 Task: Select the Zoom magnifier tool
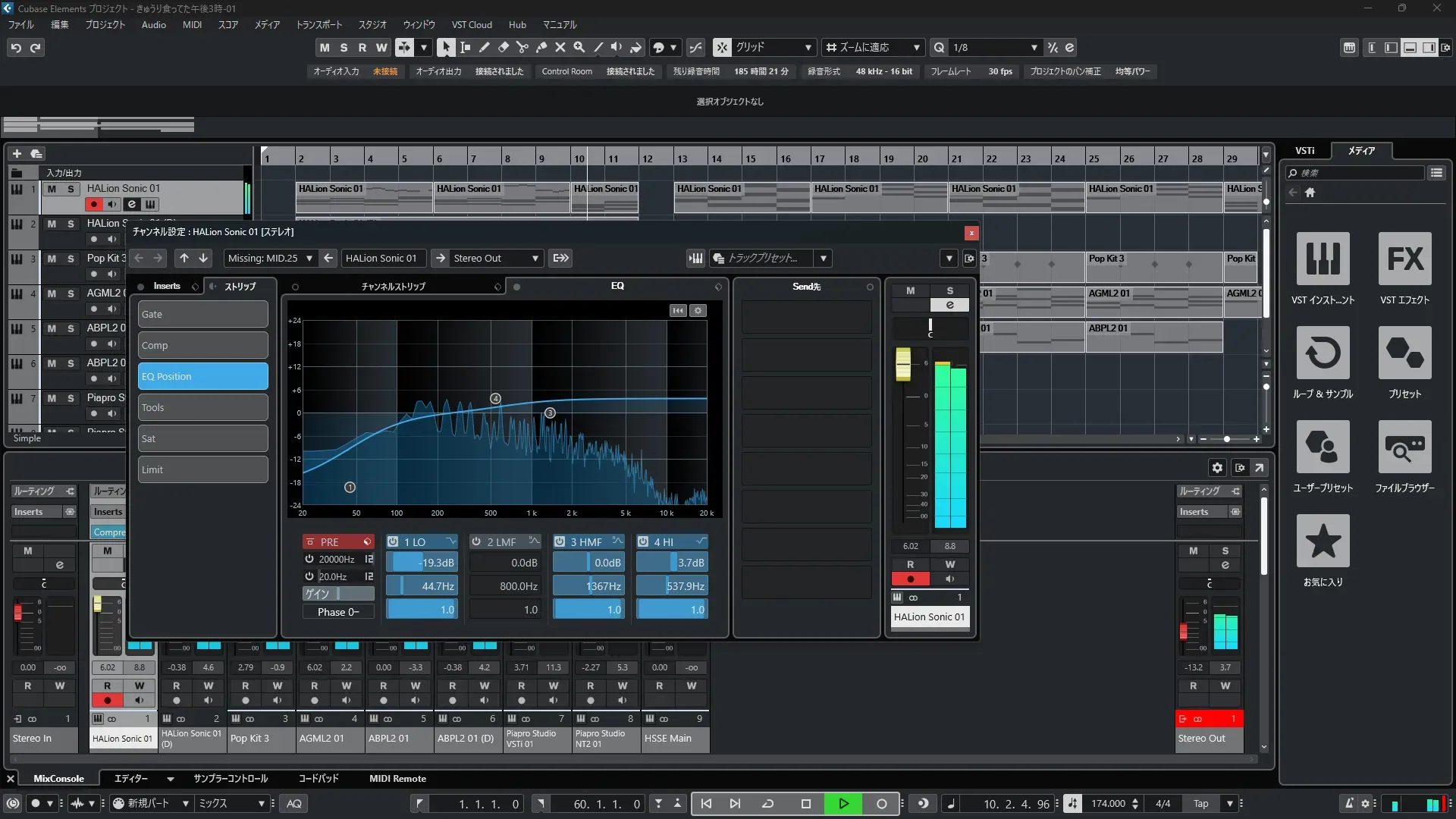(579, 47)
